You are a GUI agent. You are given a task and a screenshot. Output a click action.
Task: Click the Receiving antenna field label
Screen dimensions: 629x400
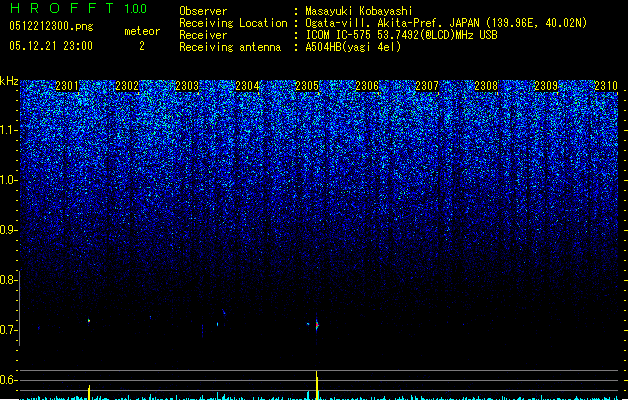230,47
